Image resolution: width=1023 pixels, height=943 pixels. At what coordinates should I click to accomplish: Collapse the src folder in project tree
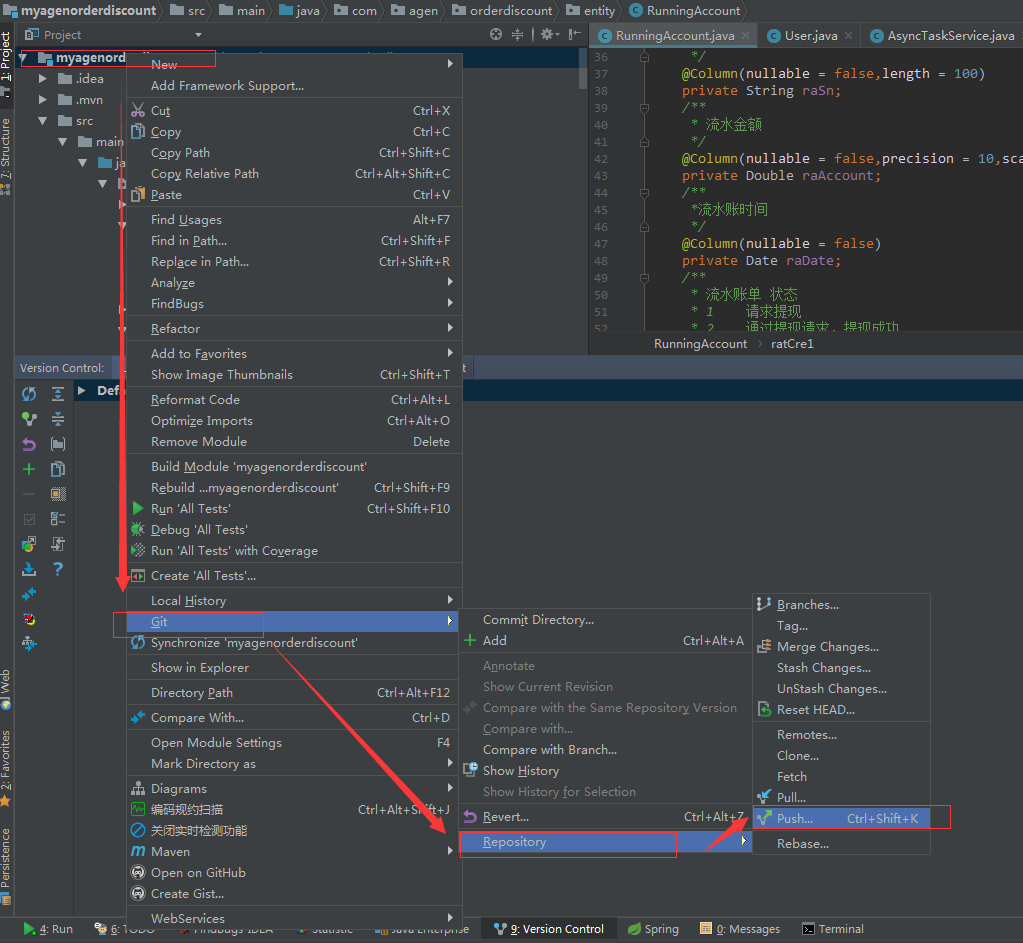(42, 121)
